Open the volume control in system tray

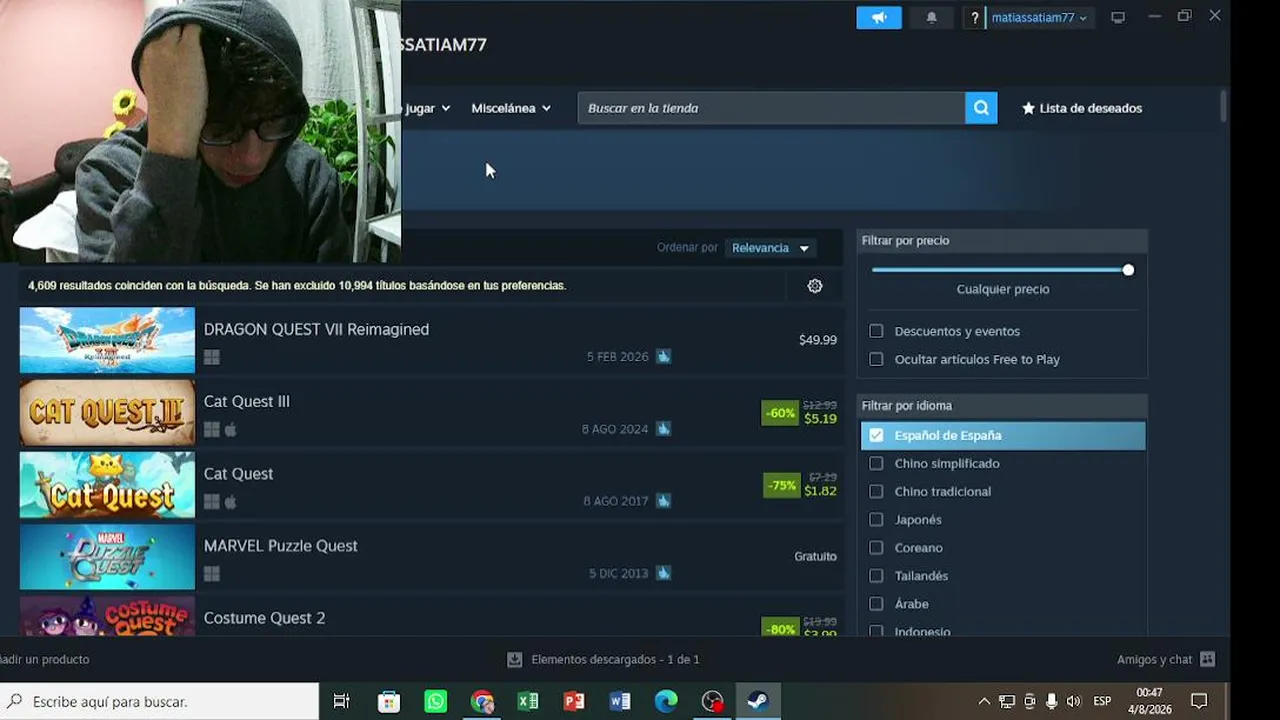click(x=1074, y=701)
